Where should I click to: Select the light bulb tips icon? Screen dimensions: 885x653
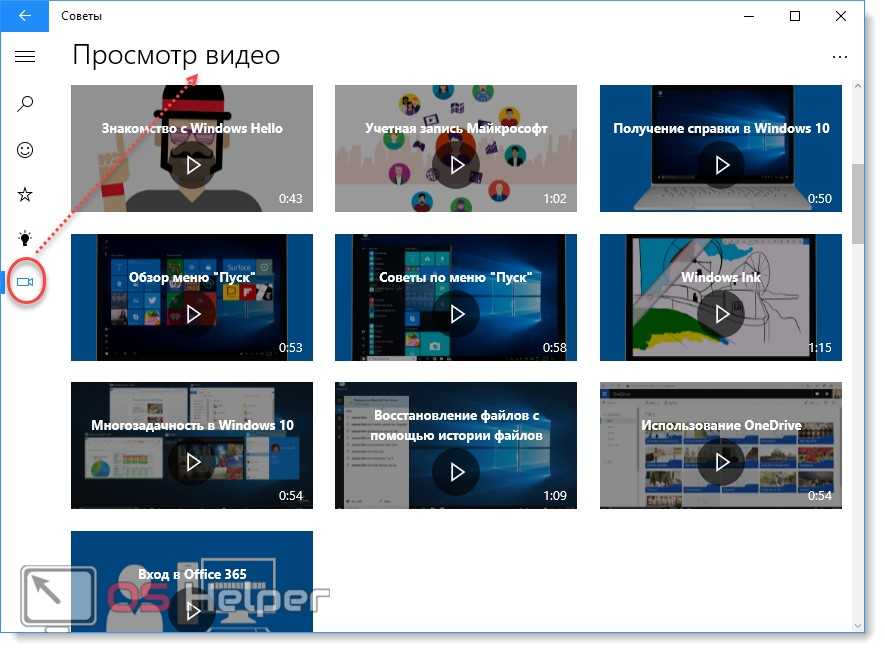click(25, 238)
